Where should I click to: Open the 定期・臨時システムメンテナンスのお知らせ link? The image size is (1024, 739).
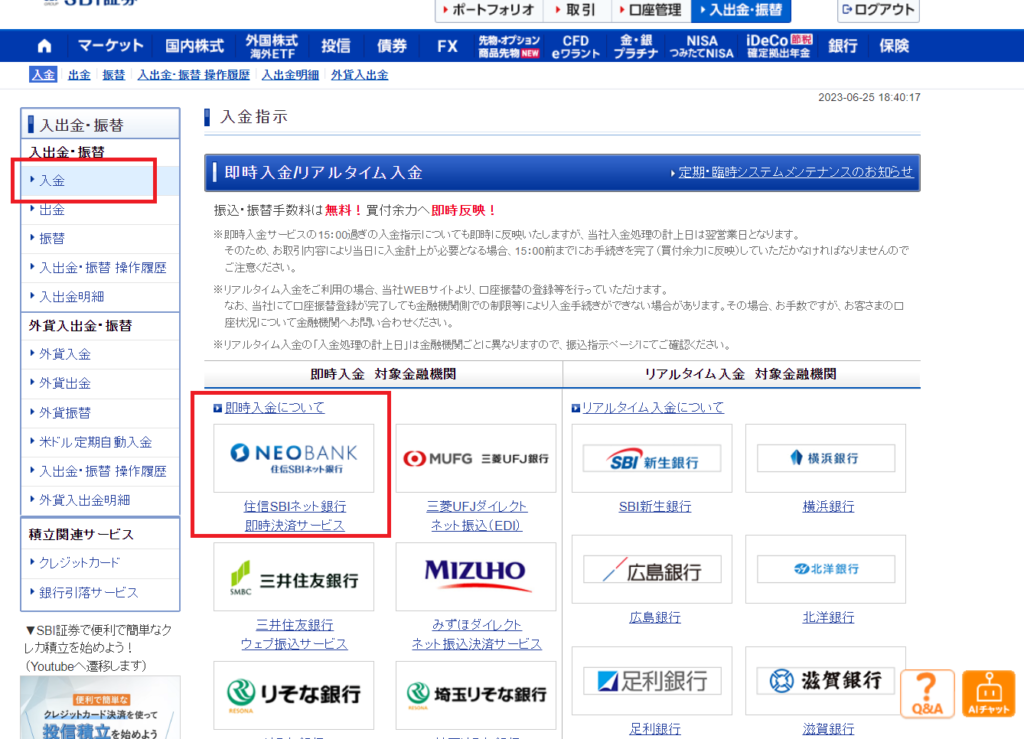tap(795, 172)
